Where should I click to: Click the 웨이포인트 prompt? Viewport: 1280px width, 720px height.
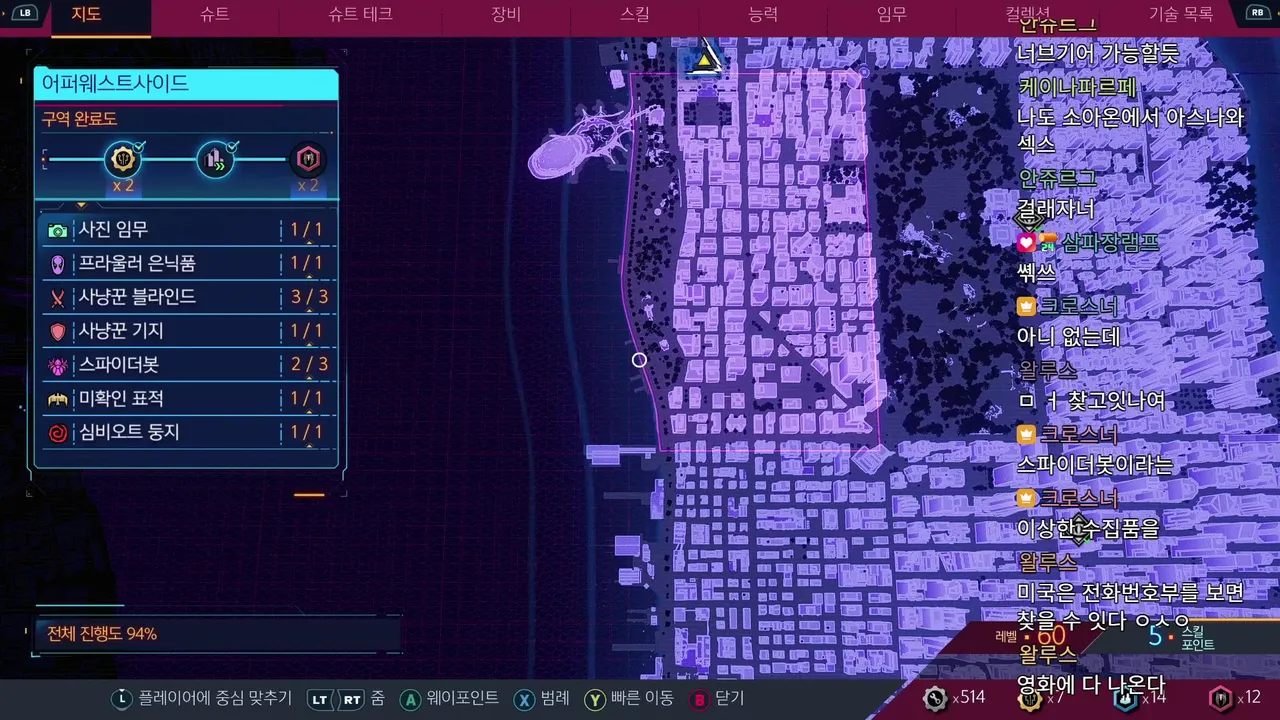(x=462, y=699)
